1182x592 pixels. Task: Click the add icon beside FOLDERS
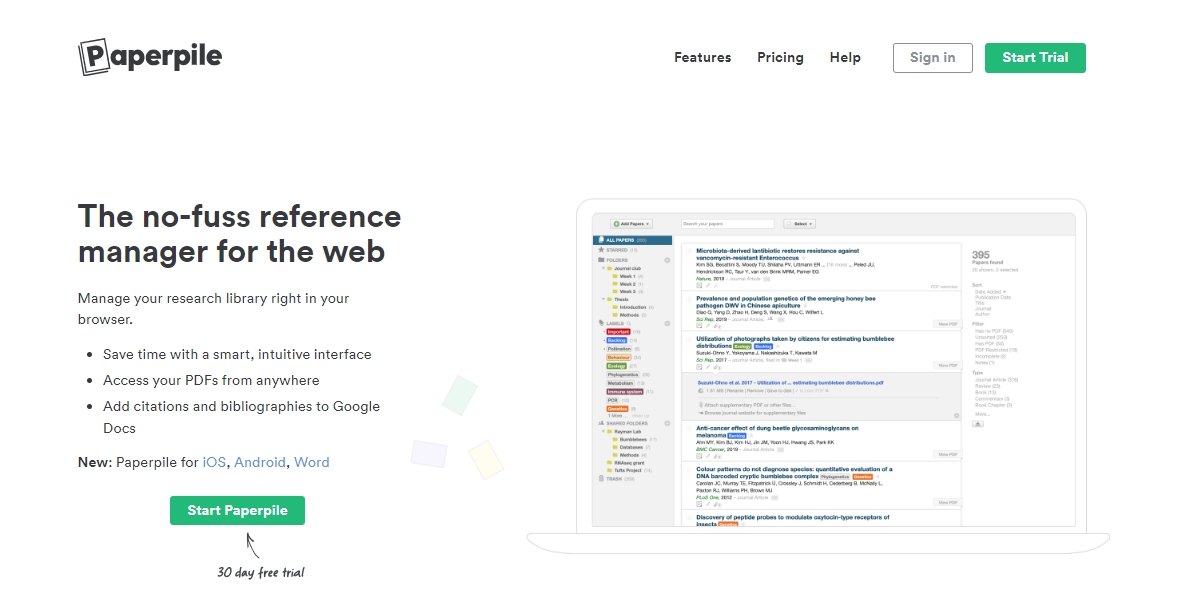point(667,260)
